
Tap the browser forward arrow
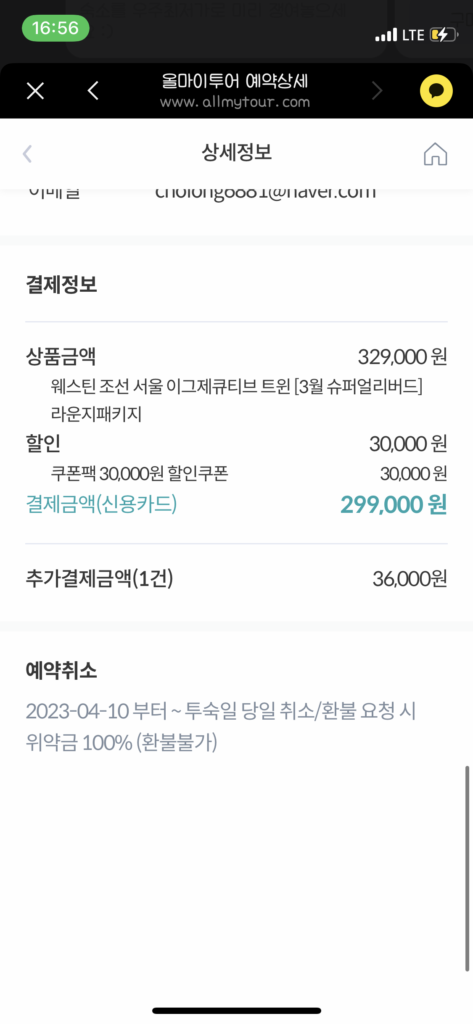(377, 91)
